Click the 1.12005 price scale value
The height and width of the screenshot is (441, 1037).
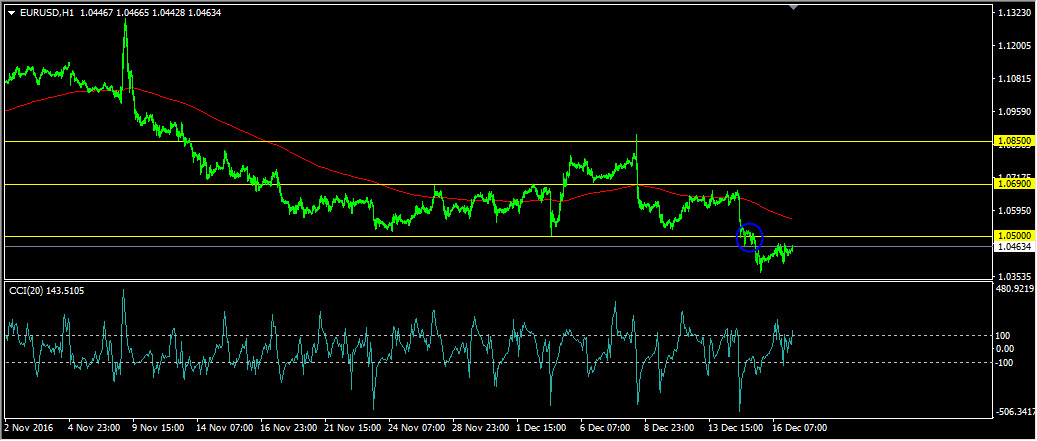(x=1015, y=46)
